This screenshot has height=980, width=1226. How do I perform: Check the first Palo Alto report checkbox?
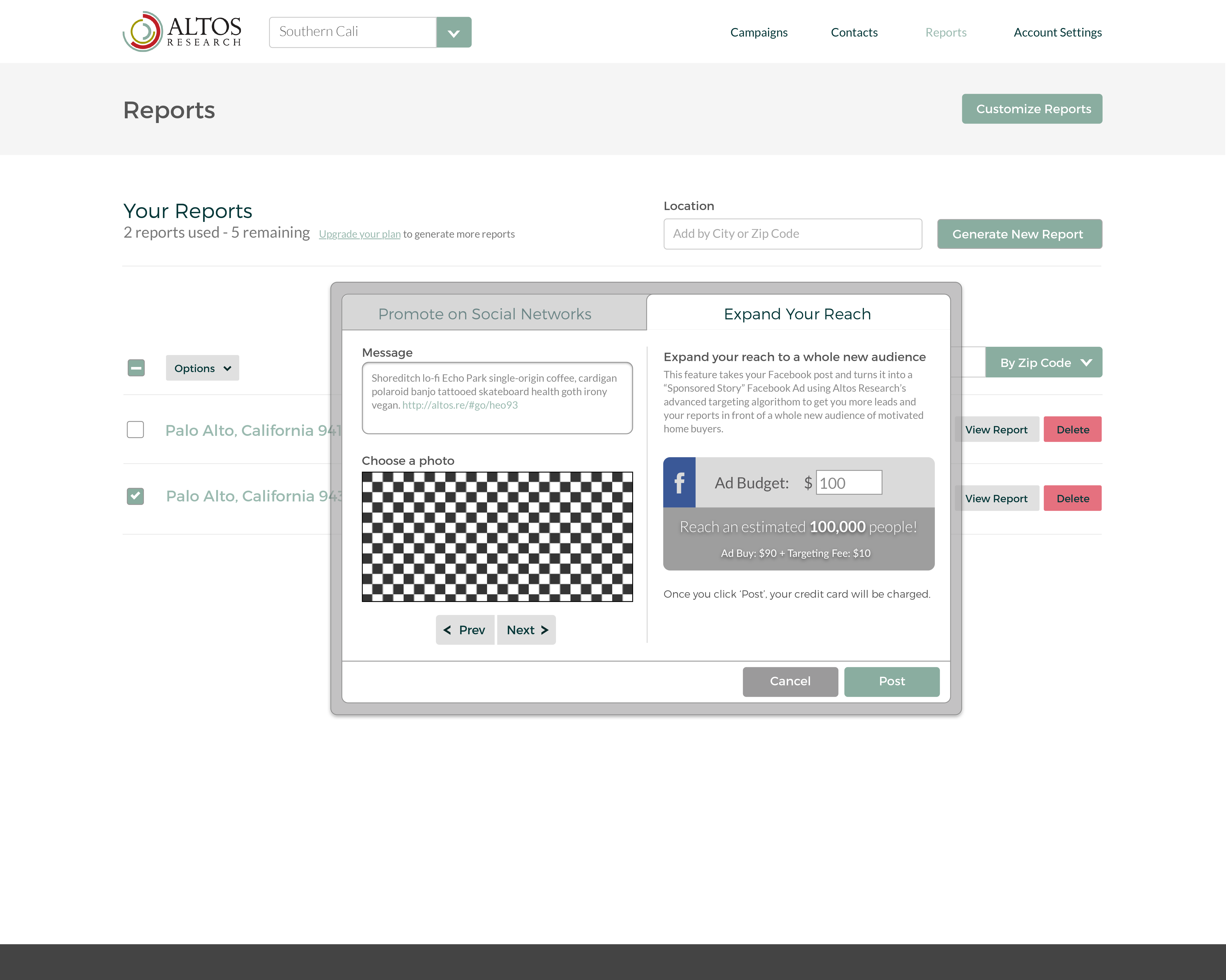(x=135, y=430)
